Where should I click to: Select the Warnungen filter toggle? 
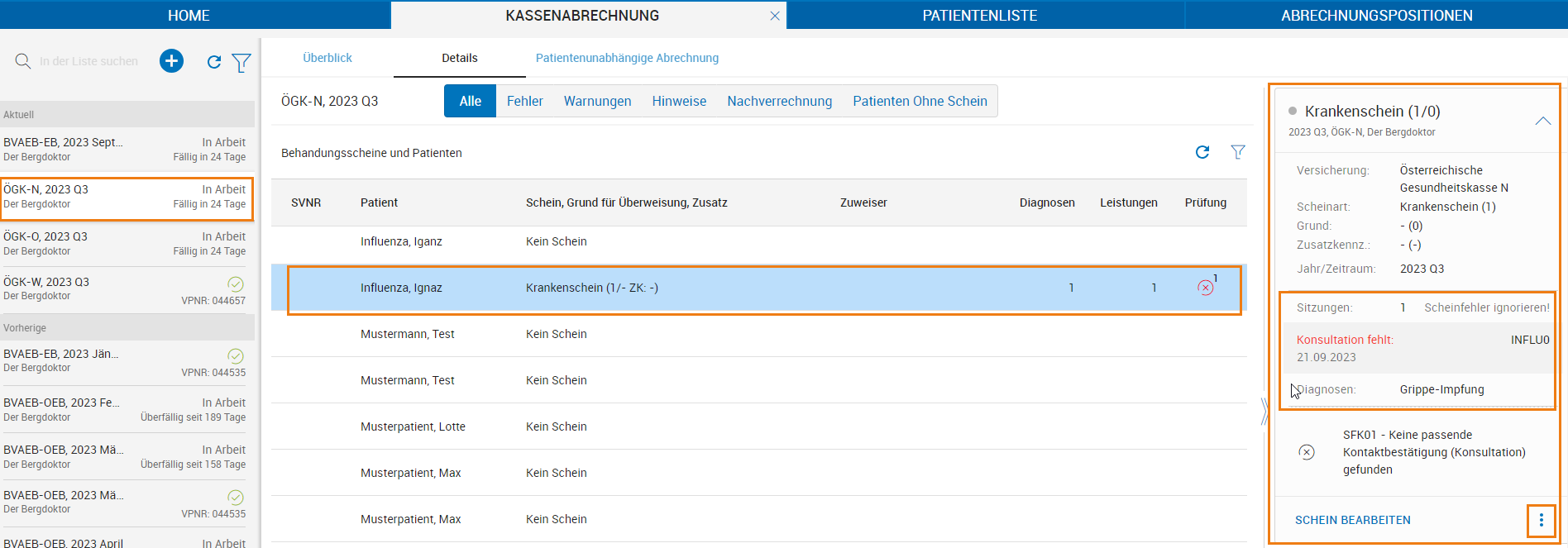pyautogui.click(x=598, y=101)
